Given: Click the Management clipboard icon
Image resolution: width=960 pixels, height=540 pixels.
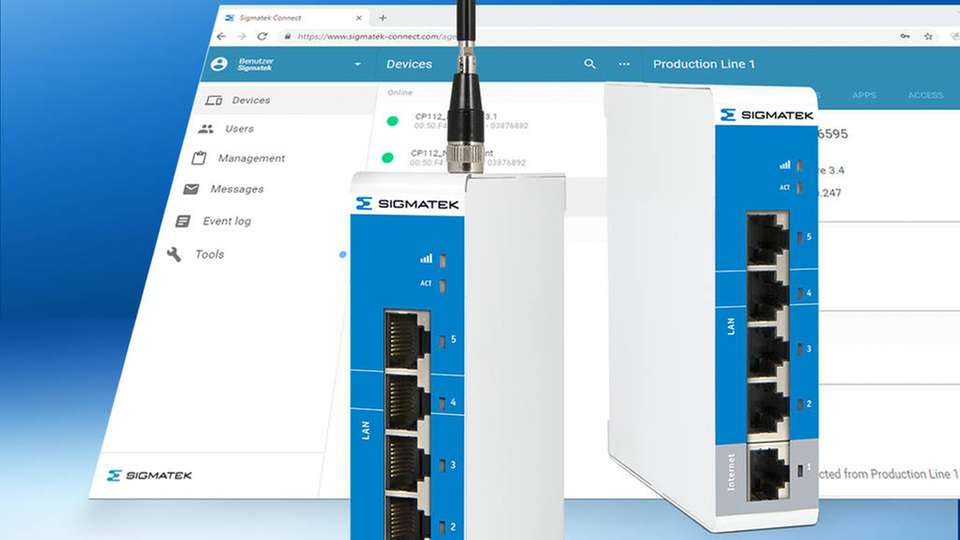Looking at the screenshot, I should pyautogui.click(x=199, y=158).
